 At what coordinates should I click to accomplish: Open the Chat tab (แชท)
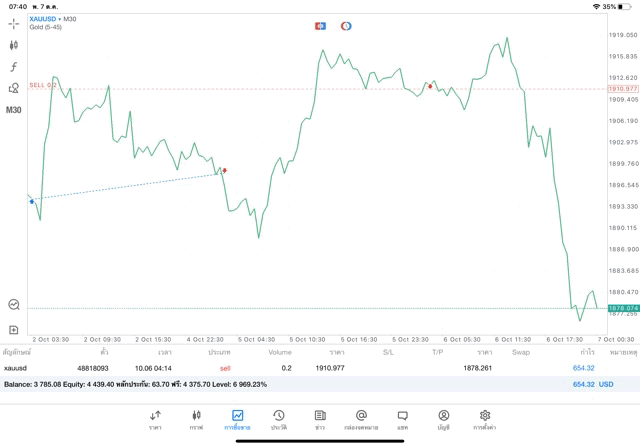pyautogui.click(x=402, y=418)
